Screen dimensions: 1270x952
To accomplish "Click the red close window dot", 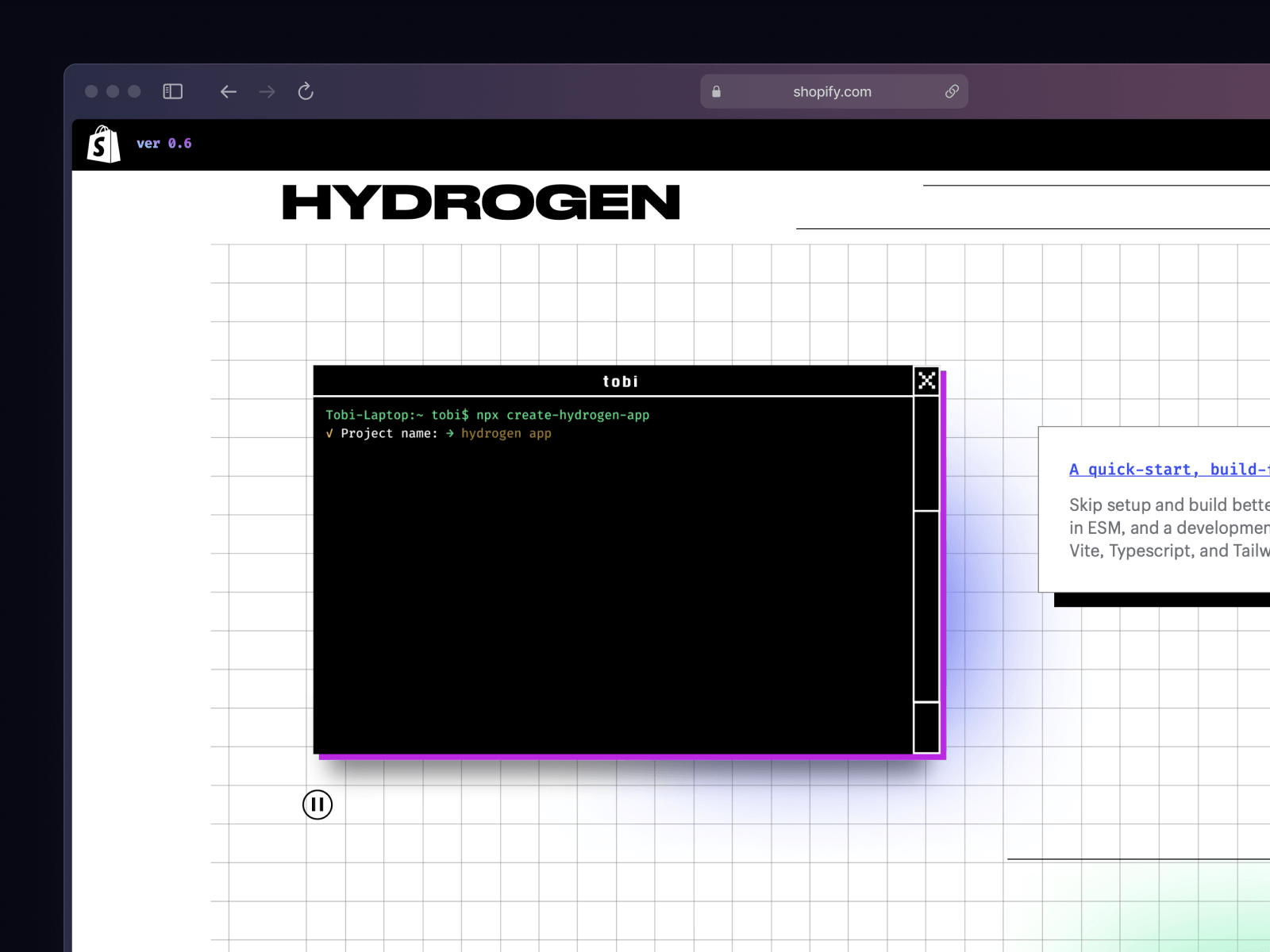I will [91, 91].
